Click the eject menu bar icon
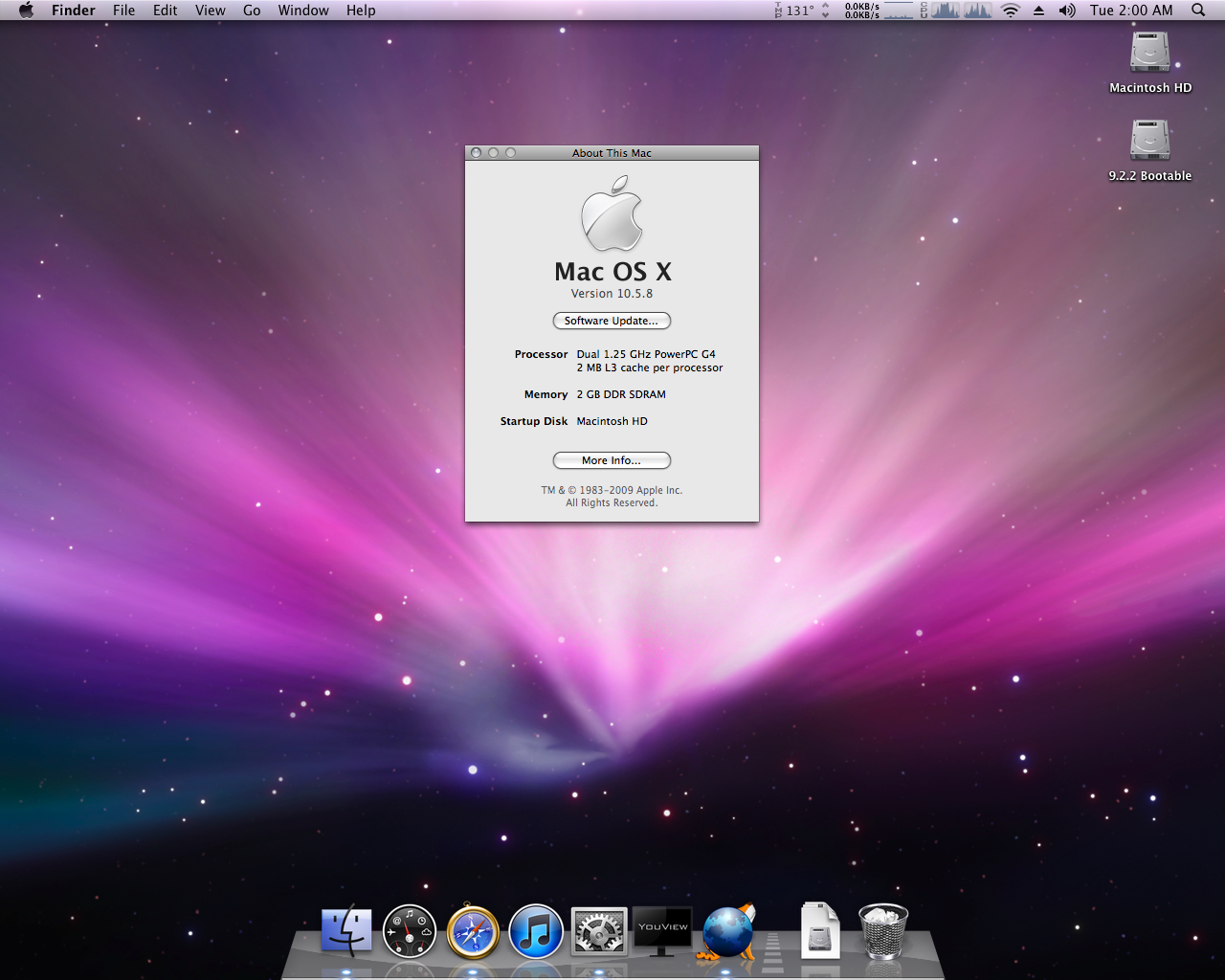Image resolution: width=1225 pixels, height=980 pixels. [1038, 11]
